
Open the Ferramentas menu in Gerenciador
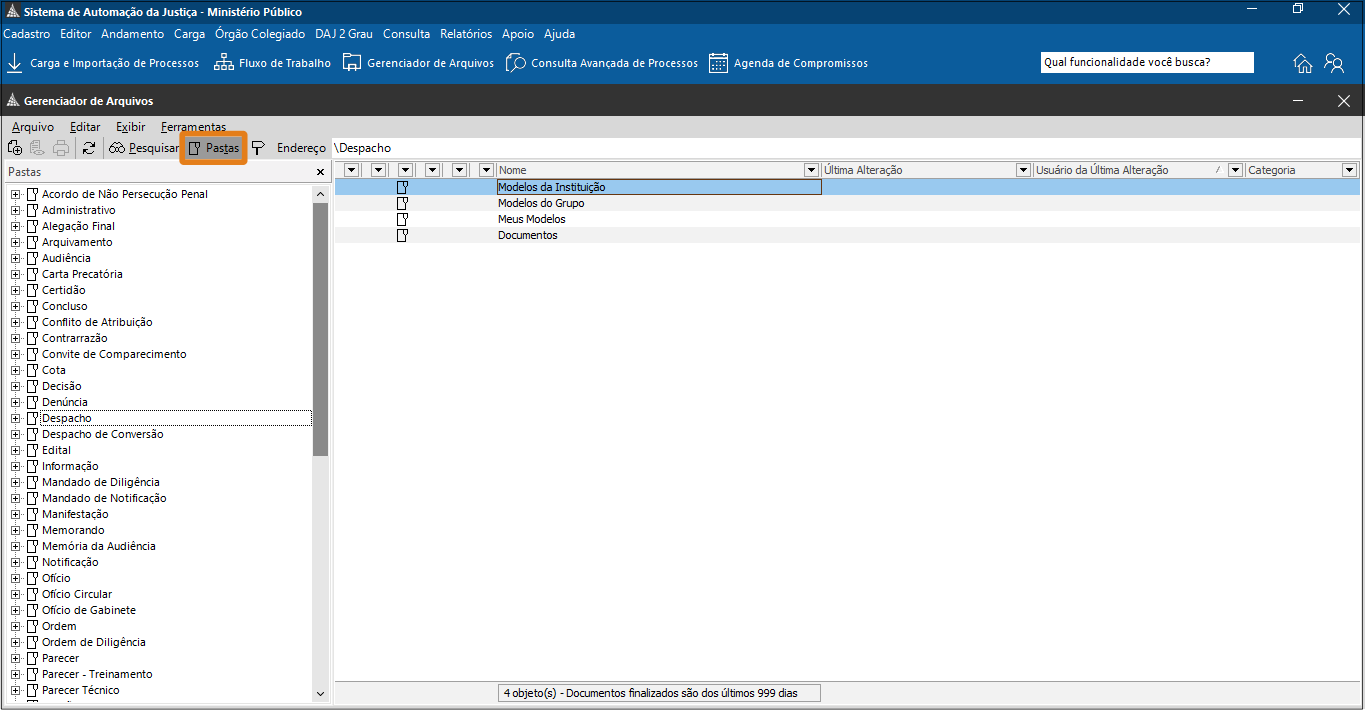tap(193, 127)
